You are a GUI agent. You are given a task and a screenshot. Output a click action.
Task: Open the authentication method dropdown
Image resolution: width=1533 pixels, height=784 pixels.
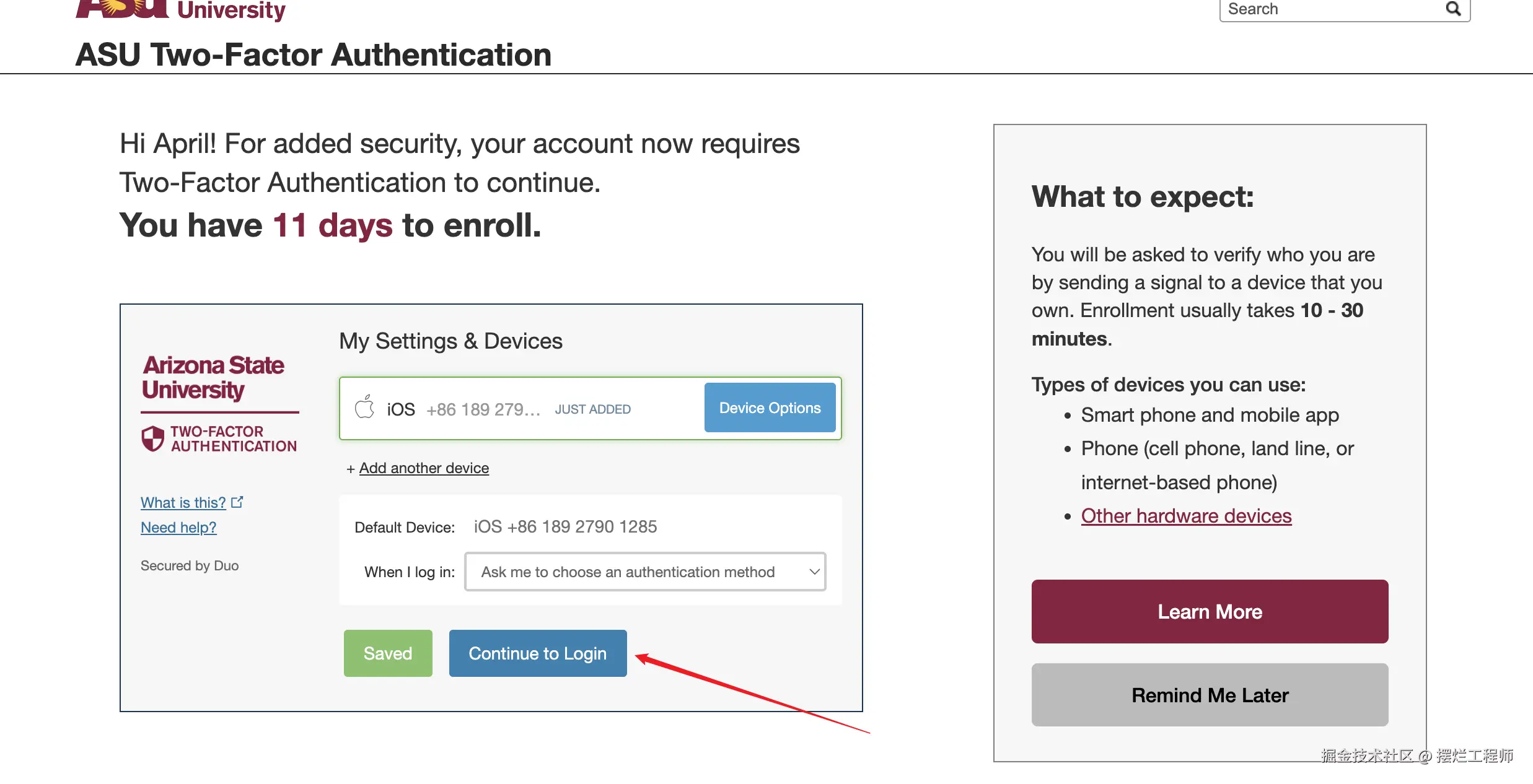tap(644, 572)
